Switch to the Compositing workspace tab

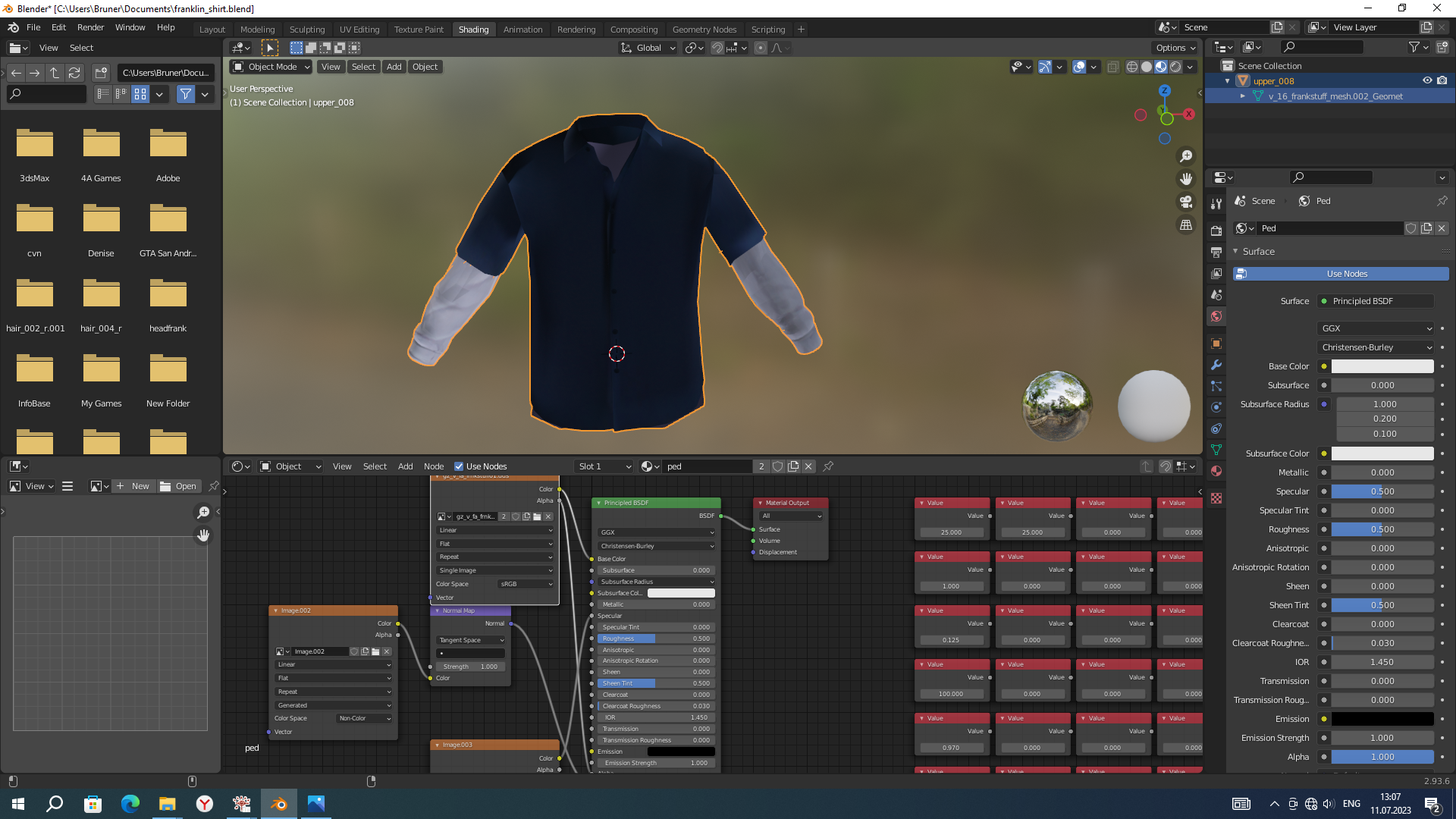(x=634, y=30)
